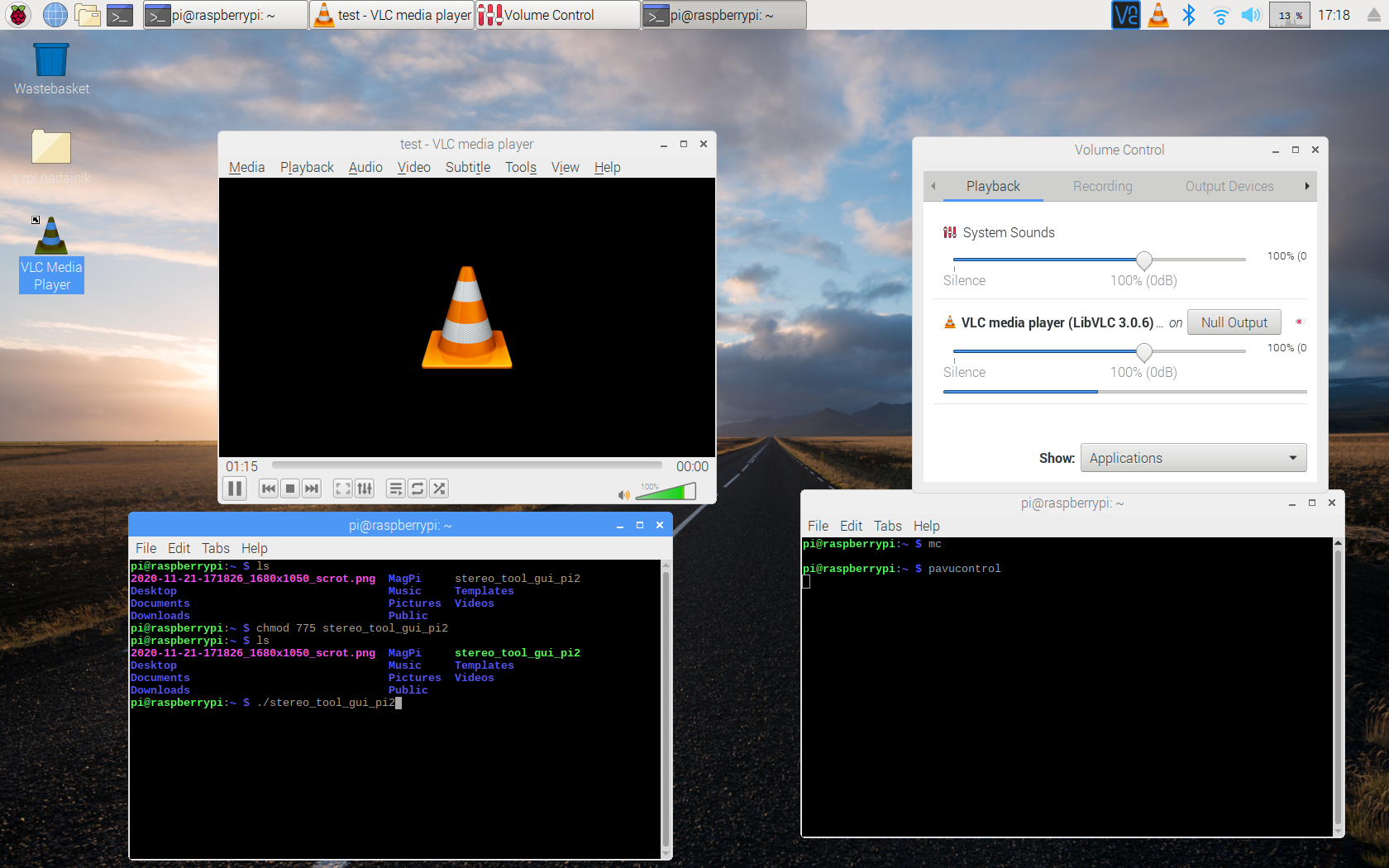Switch to Recording tab in Volume Control
1389x868 pixels.
[1103, 186]
